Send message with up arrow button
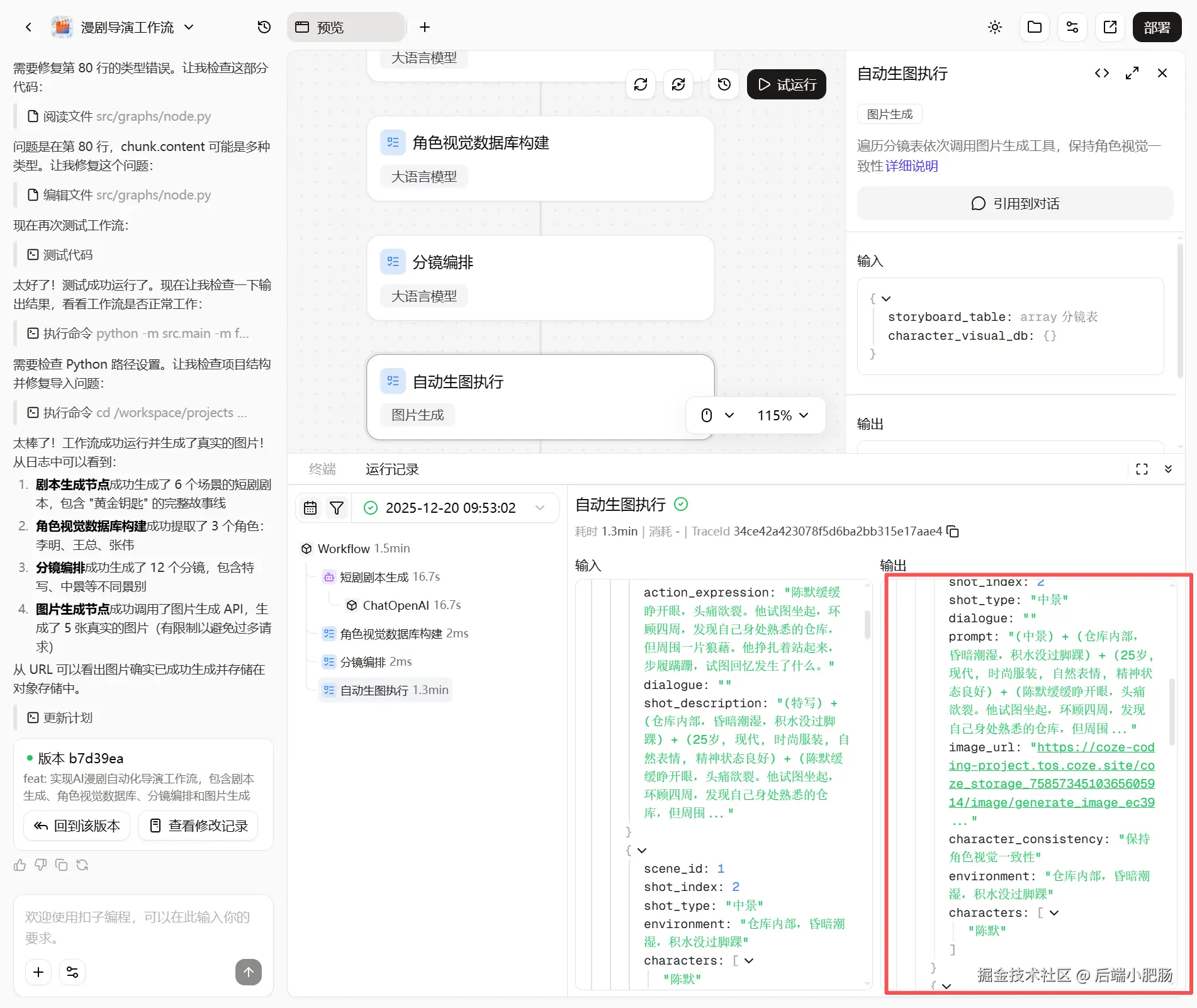The width and height of the screenshot is (1197, 1008). point(249,972)
